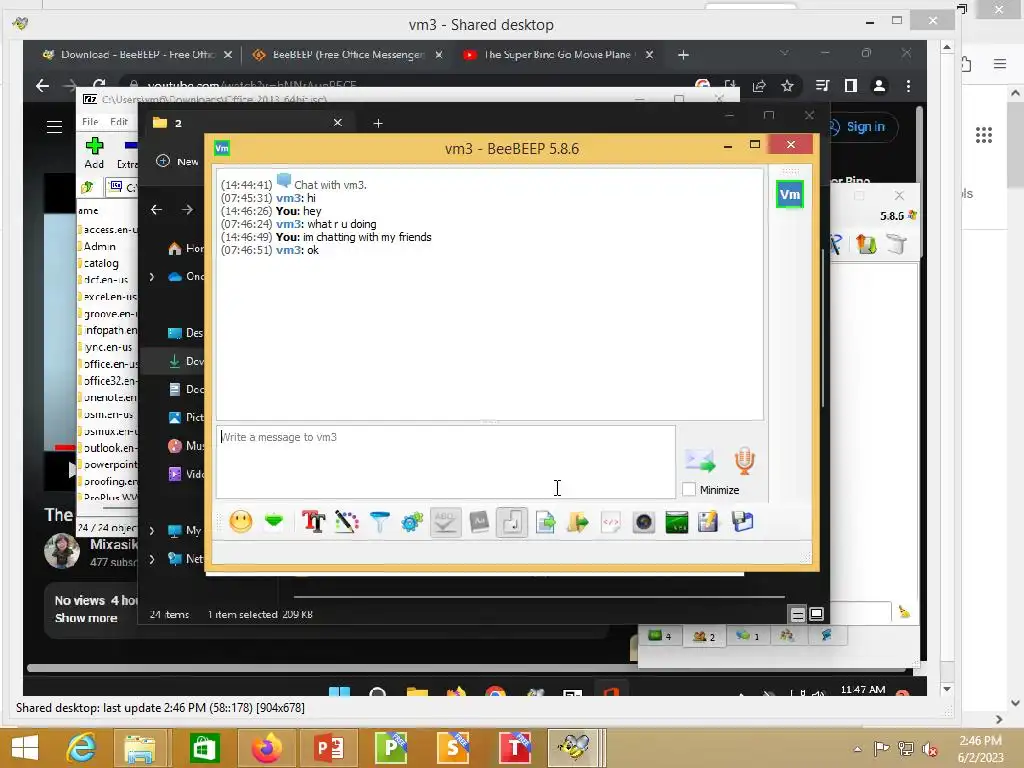Save the chat with blue floppy disks icon
The height and width of the screenshot is (768, 1024).
(743, 522)
